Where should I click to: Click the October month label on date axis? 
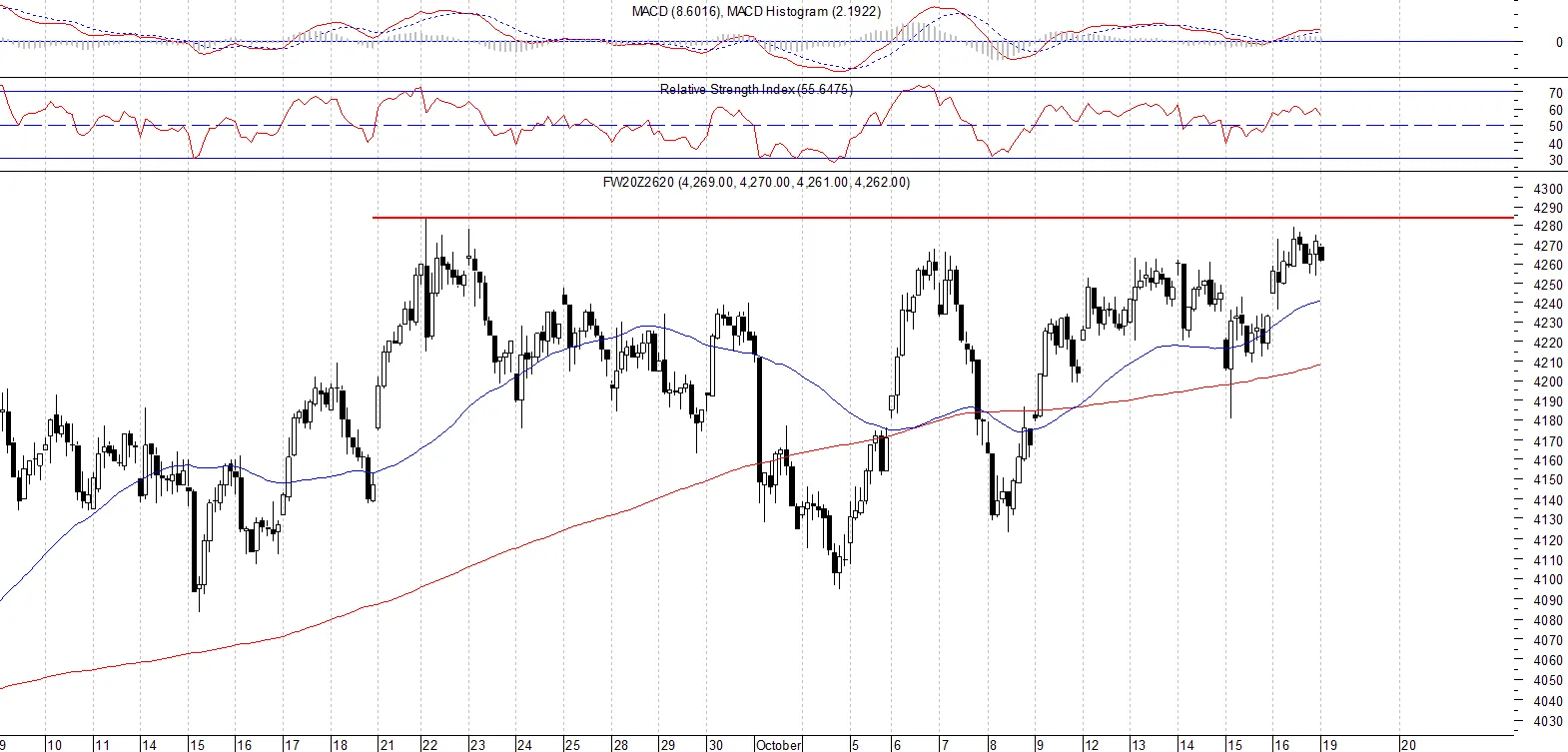click(x=779, y=745)
